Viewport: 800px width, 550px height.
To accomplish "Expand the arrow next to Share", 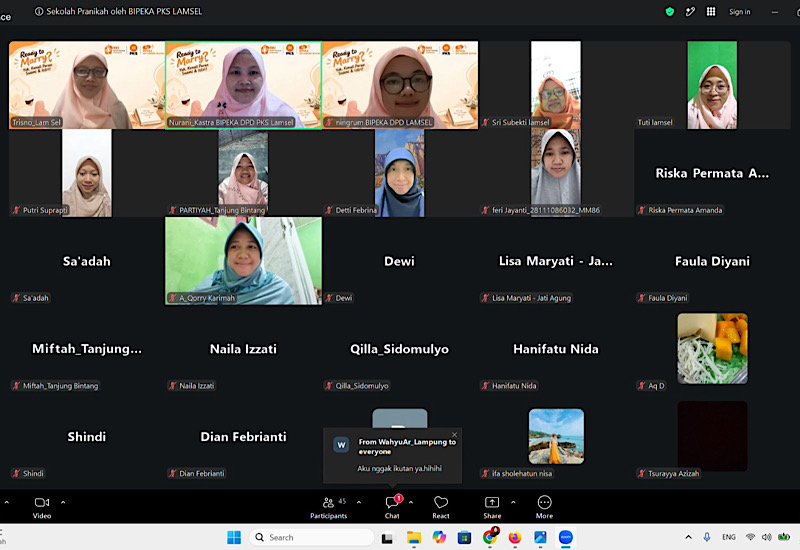I will click(x=513, y=503).
